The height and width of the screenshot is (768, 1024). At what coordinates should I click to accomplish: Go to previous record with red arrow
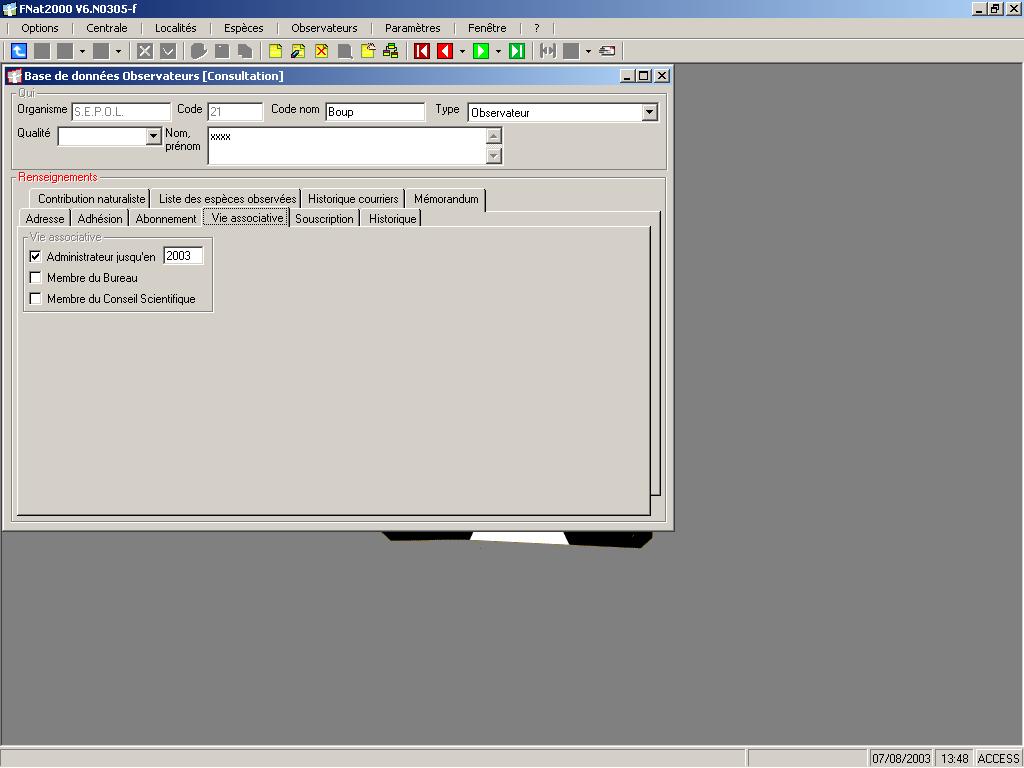[445, 51]
